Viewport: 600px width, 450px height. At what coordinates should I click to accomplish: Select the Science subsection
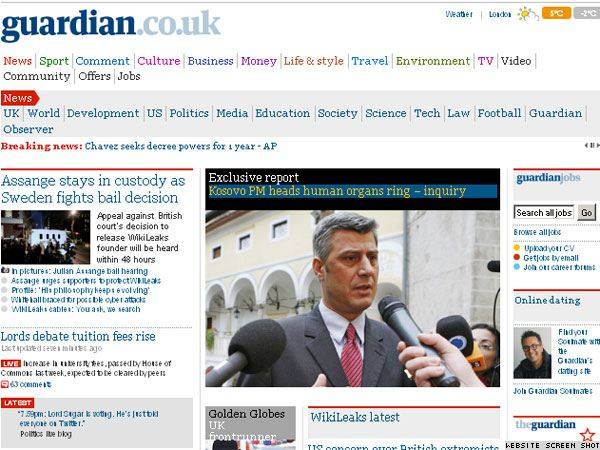pyautogui.click(x=386, y=113)
